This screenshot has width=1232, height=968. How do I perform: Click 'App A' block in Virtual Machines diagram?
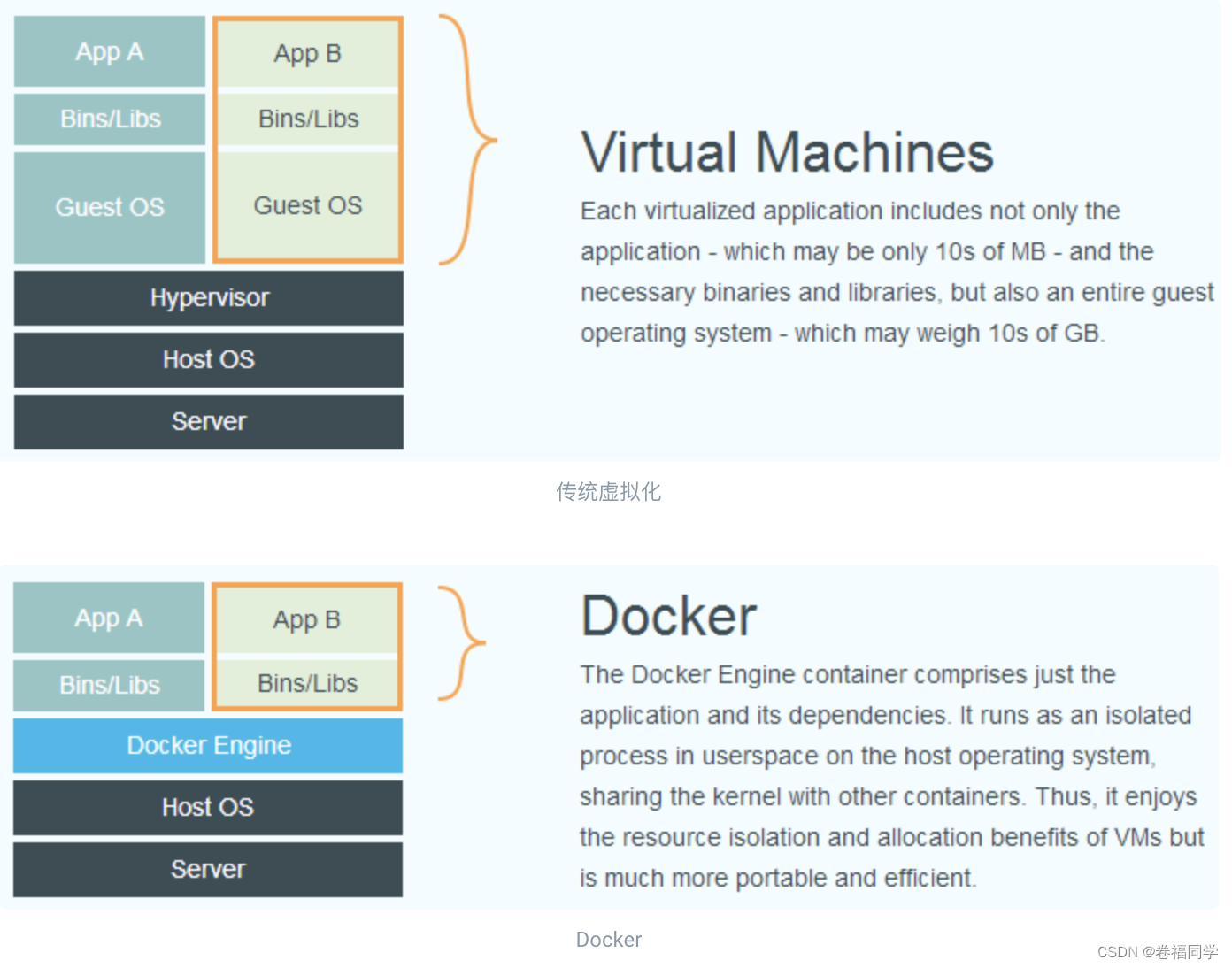pyautogui.click(x=110, y=51)
